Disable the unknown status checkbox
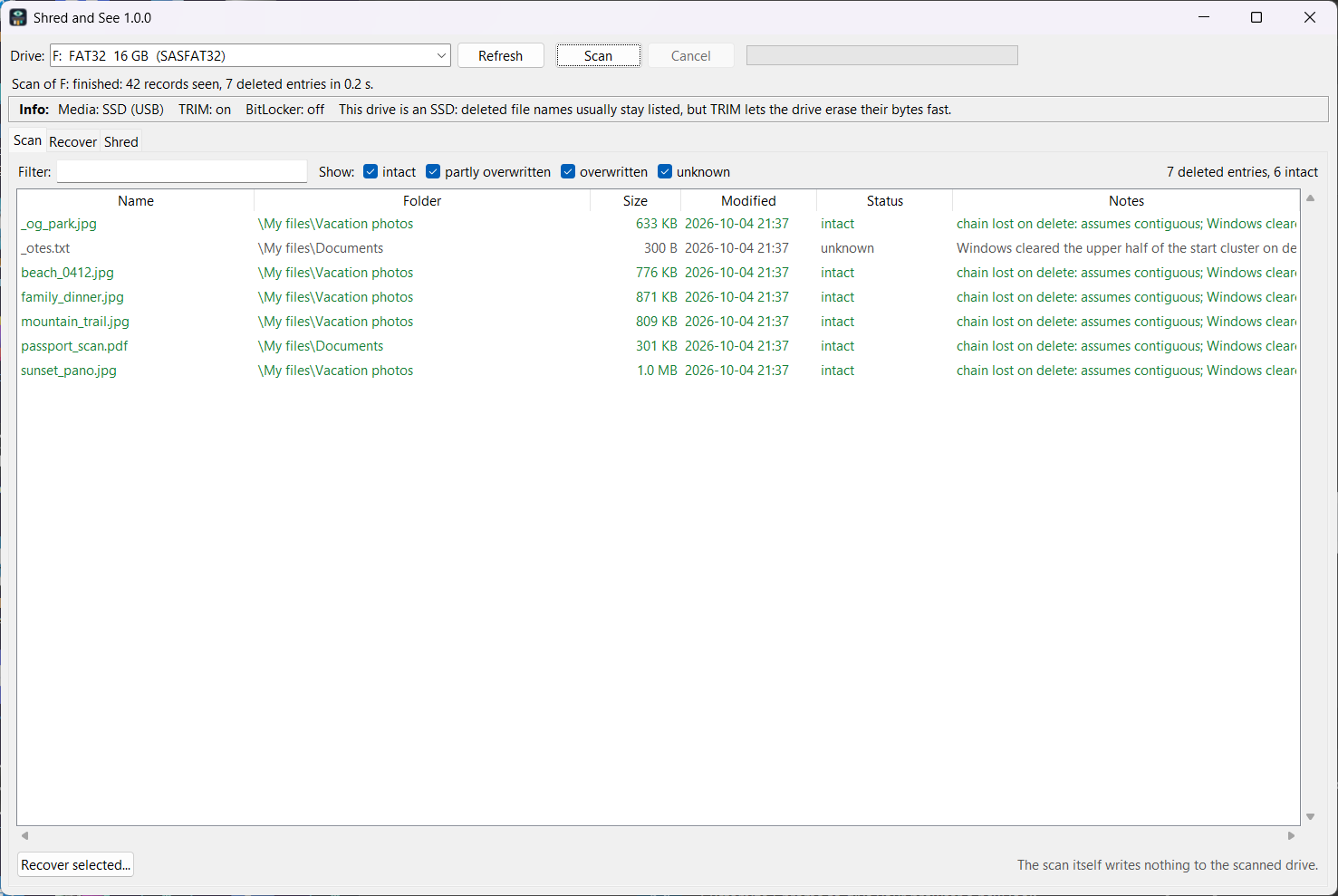 [x=694, y=172]
